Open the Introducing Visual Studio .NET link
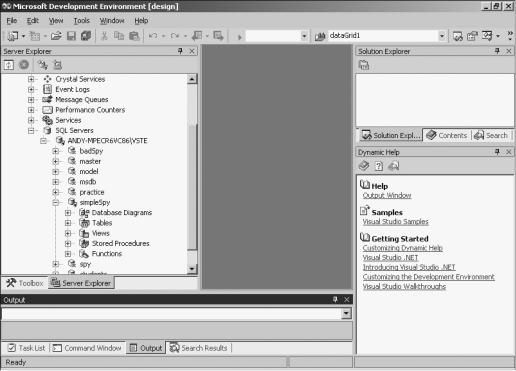This screenshot has height=371, width=516. (409, 267)
